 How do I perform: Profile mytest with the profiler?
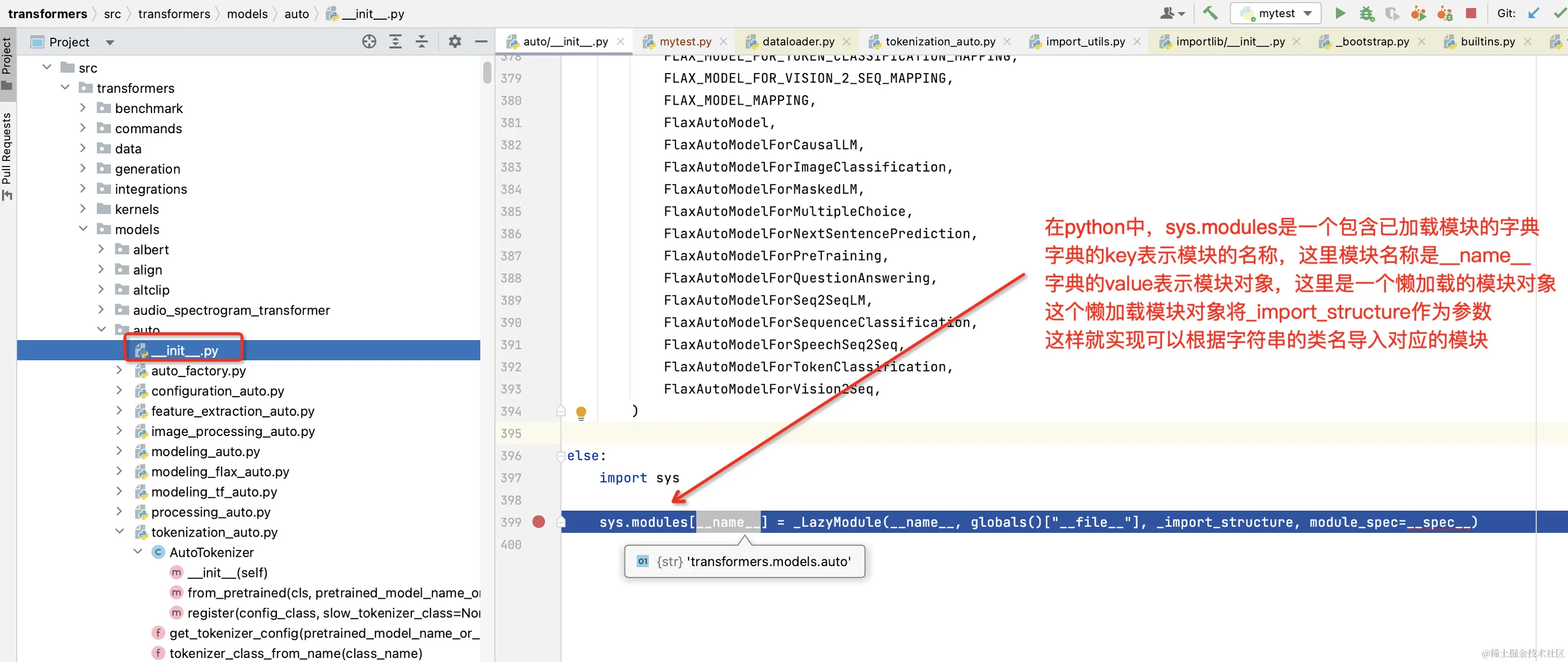coord(1419,13)
